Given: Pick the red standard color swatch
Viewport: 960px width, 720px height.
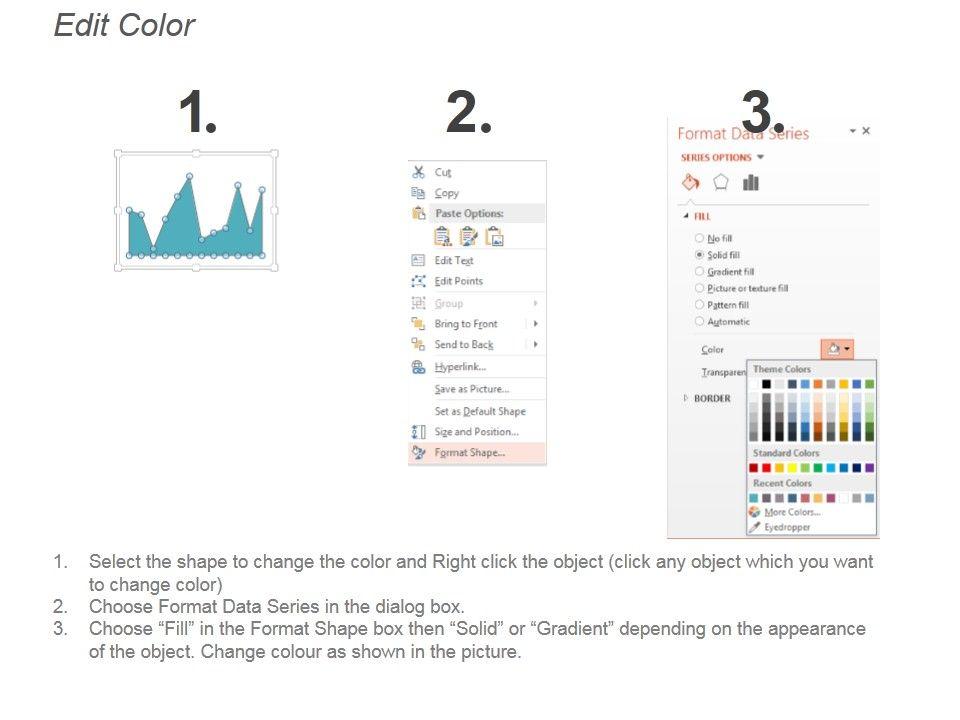Looking at the screenshot, I should [x=767, y=468].
